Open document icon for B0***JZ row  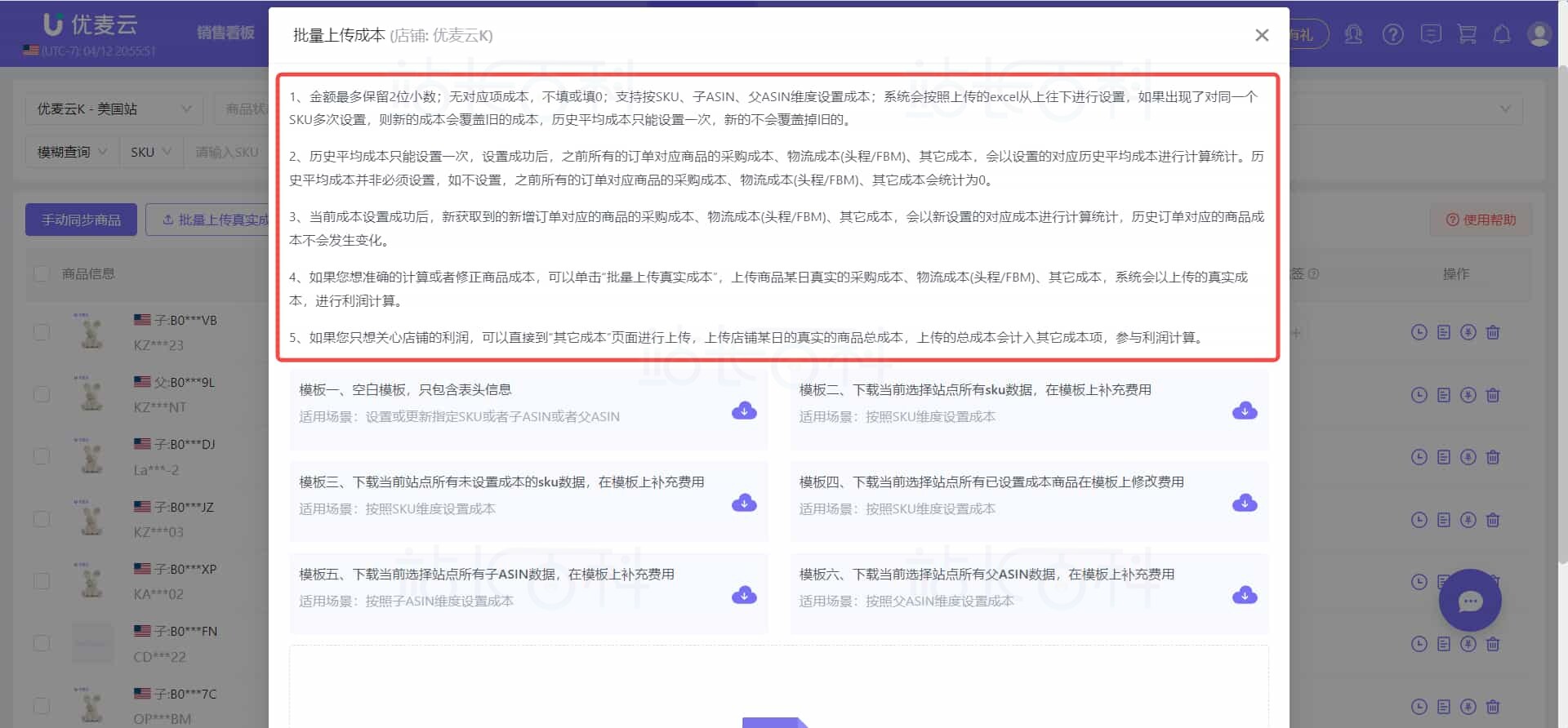(1444, 520)
